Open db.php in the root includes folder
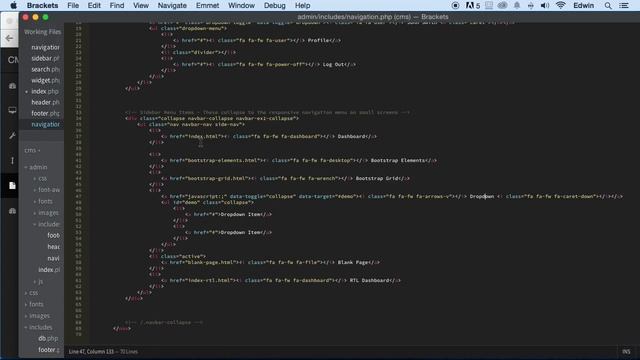 click(x=48, y=338)
